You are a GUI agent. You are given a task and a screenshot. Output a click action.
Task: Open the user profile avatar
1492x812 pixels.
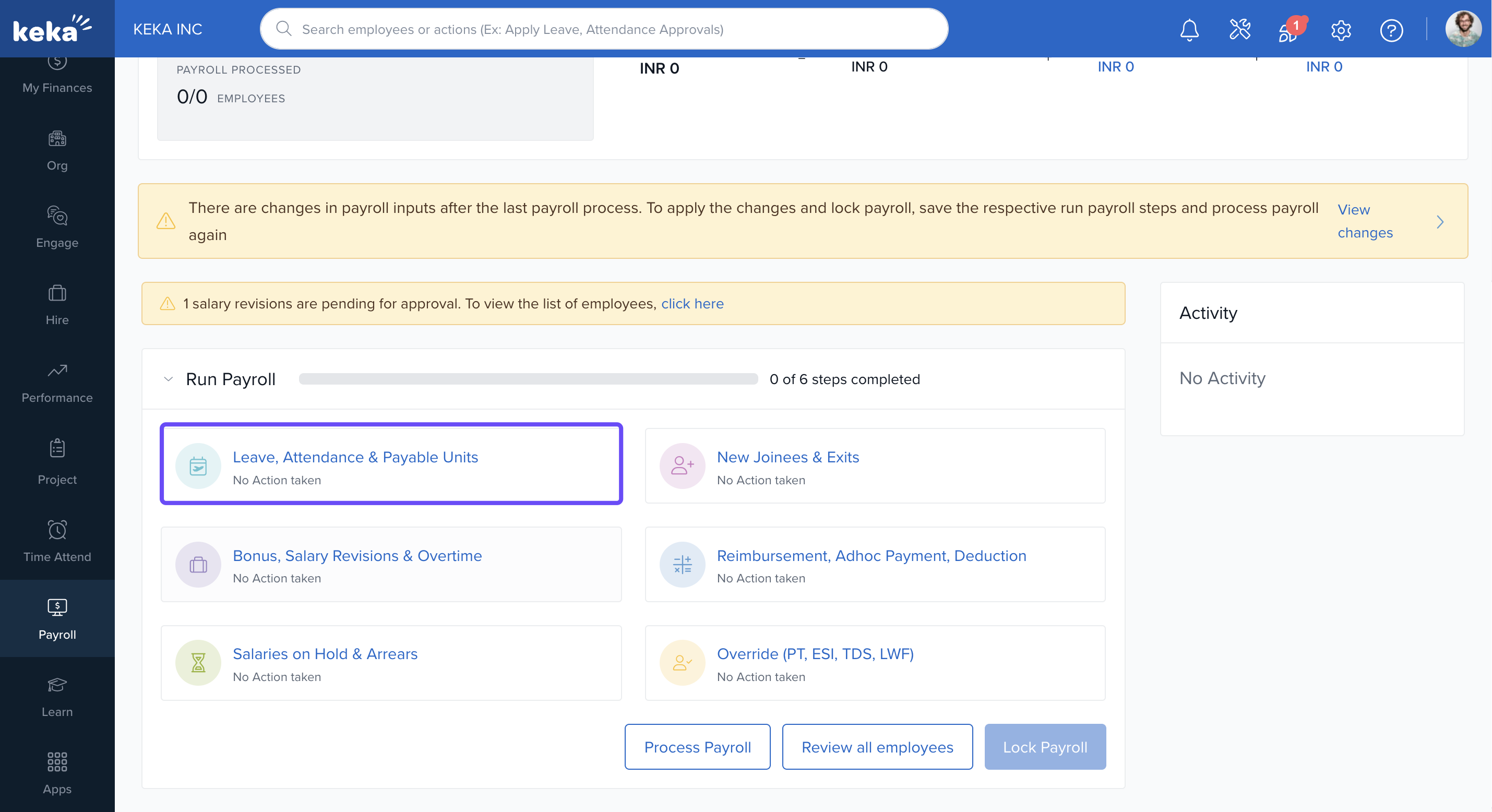1463,29
